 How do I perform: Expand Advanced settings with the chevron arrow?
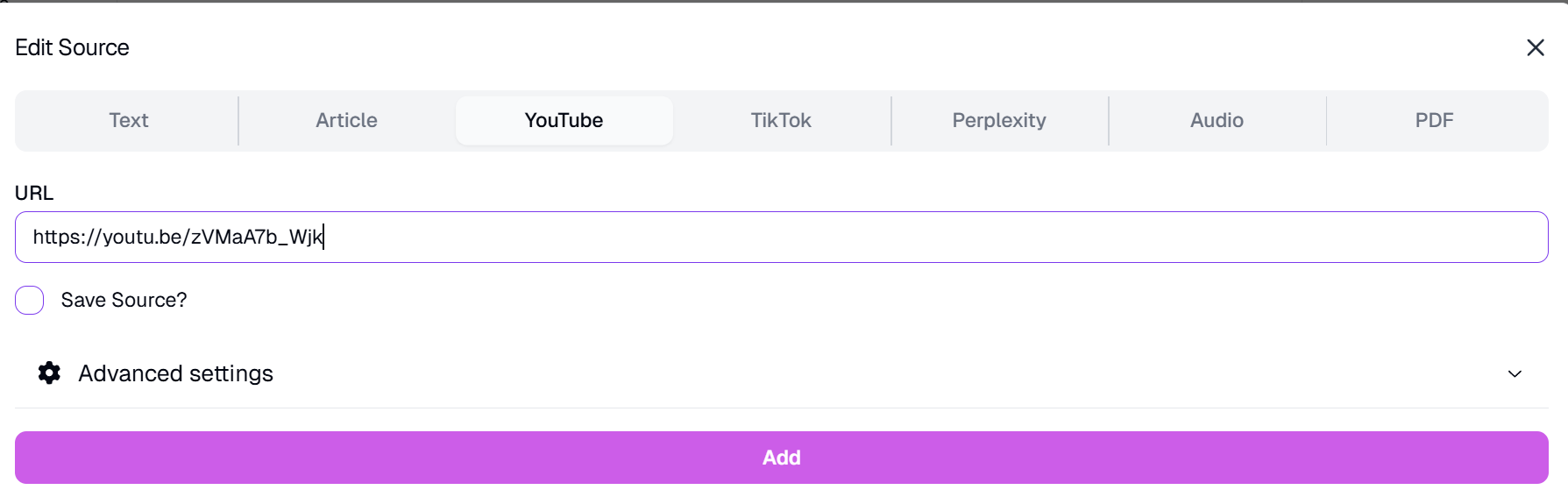(1514, 374)
